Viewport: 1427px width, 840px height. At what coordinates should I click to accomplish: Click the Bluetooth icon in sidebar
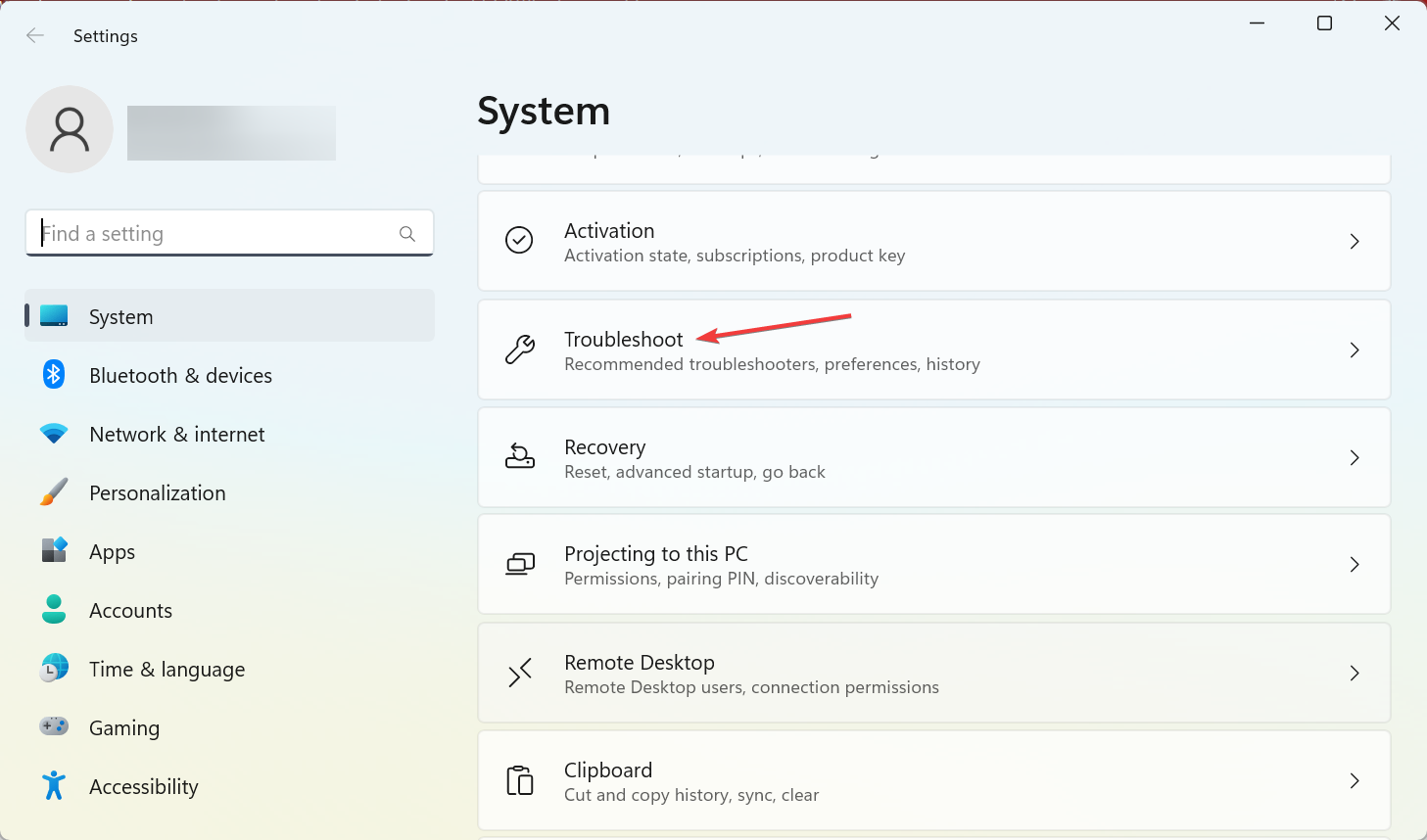tap(54, 375)
